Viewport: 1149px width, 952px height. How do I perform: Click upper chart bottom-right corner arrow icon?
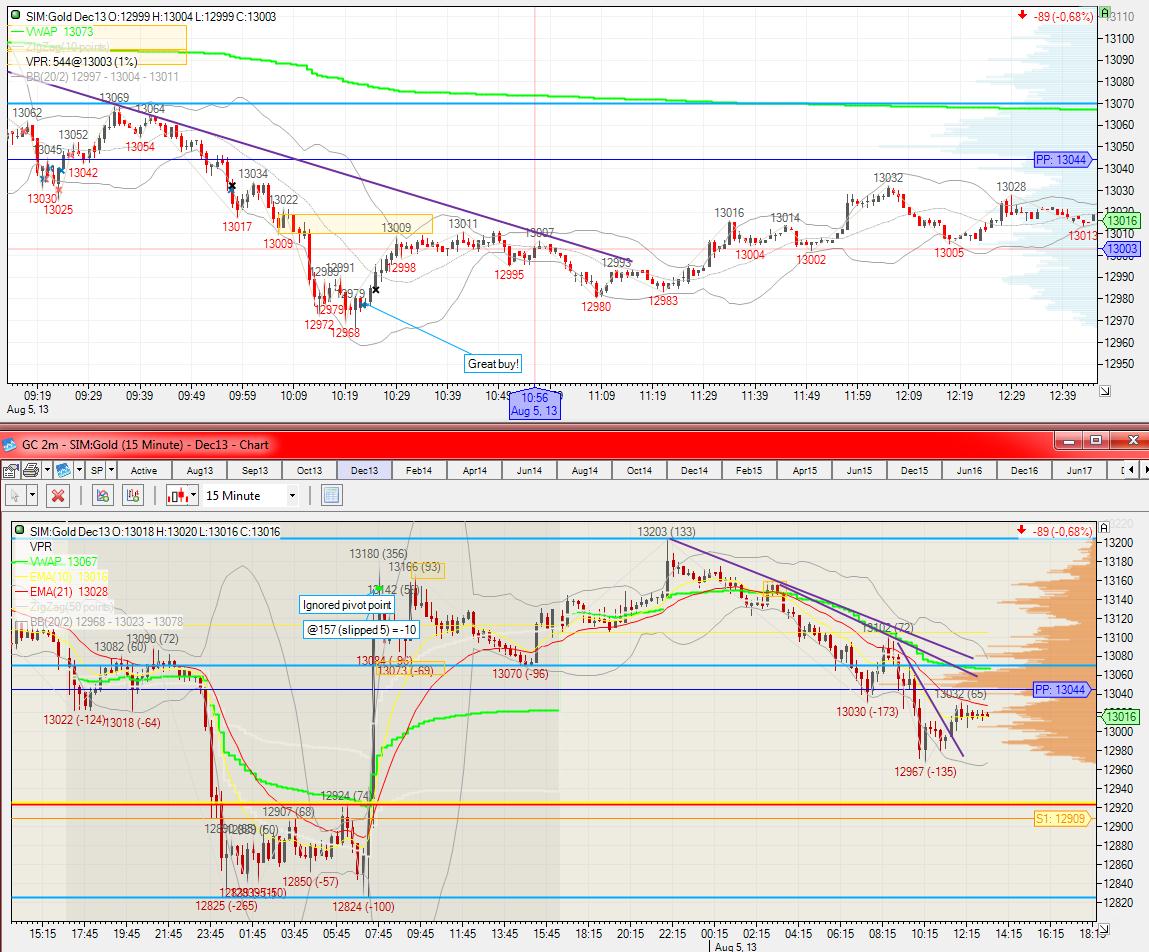click(1105, 391)
